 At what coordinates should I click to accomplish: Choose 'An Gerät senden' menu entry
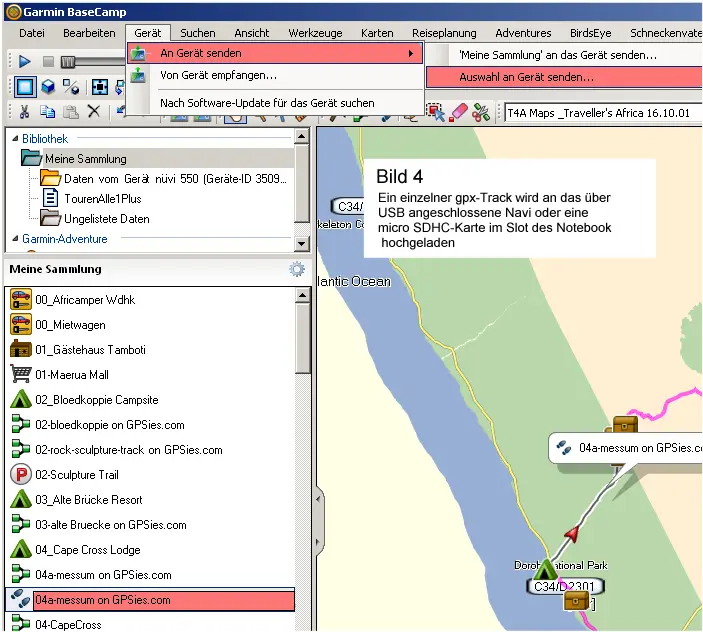275,53
